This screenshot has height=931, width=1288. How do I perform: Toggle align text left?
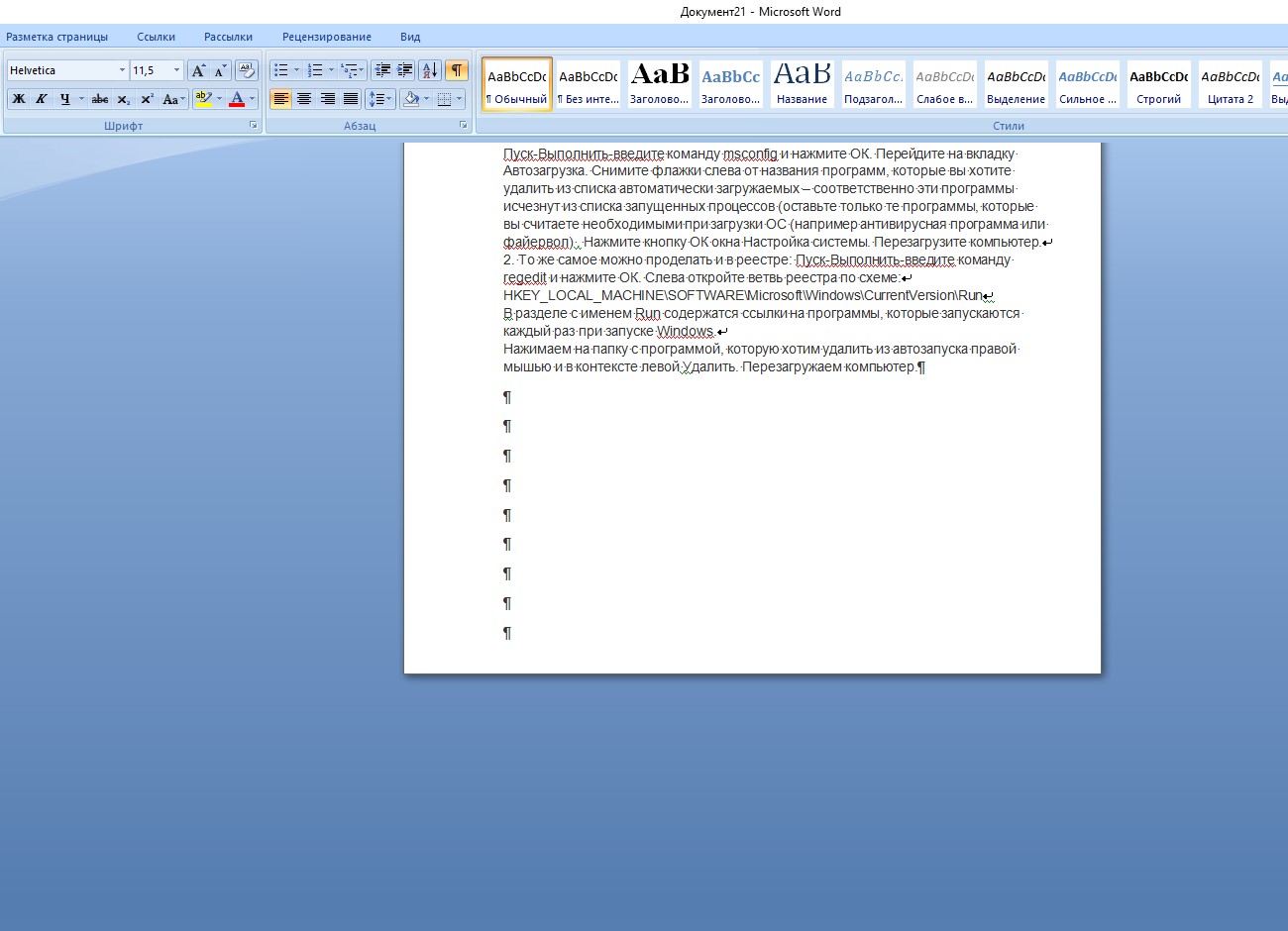(x=281, y=99)
